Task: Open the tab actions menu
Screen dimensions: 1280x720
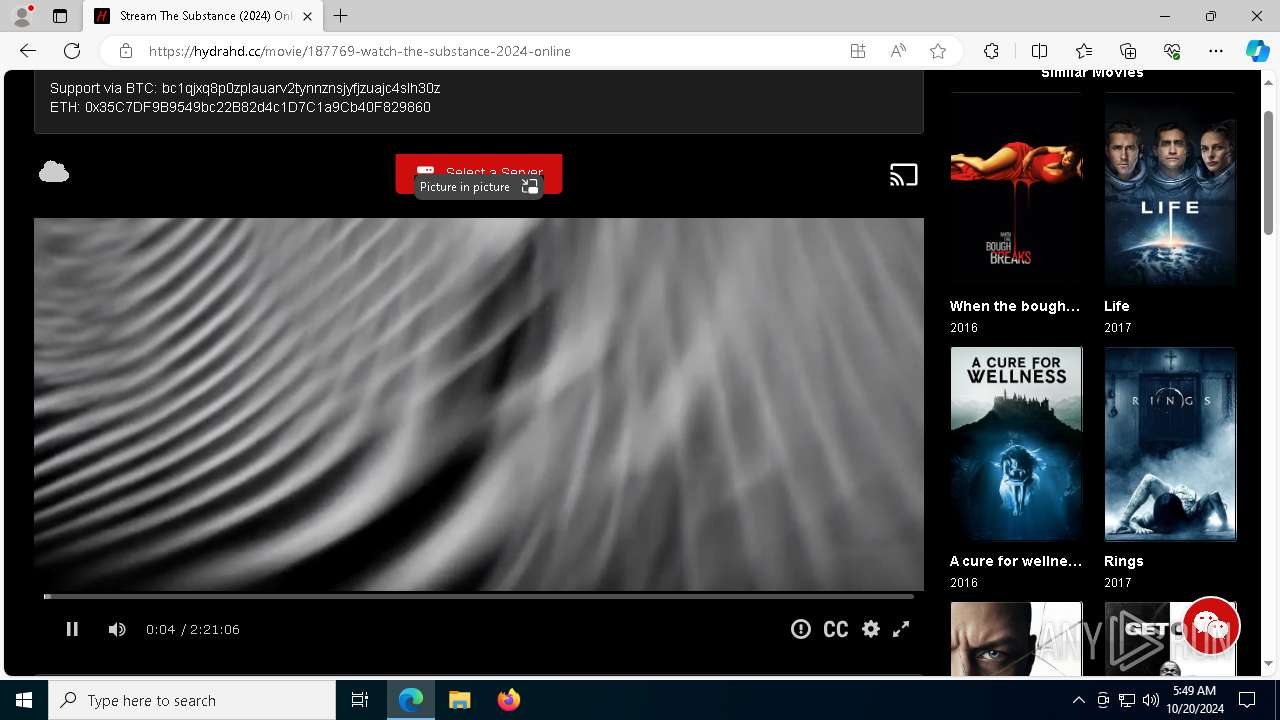Action: pyautogui.click(x=60, y=16)
